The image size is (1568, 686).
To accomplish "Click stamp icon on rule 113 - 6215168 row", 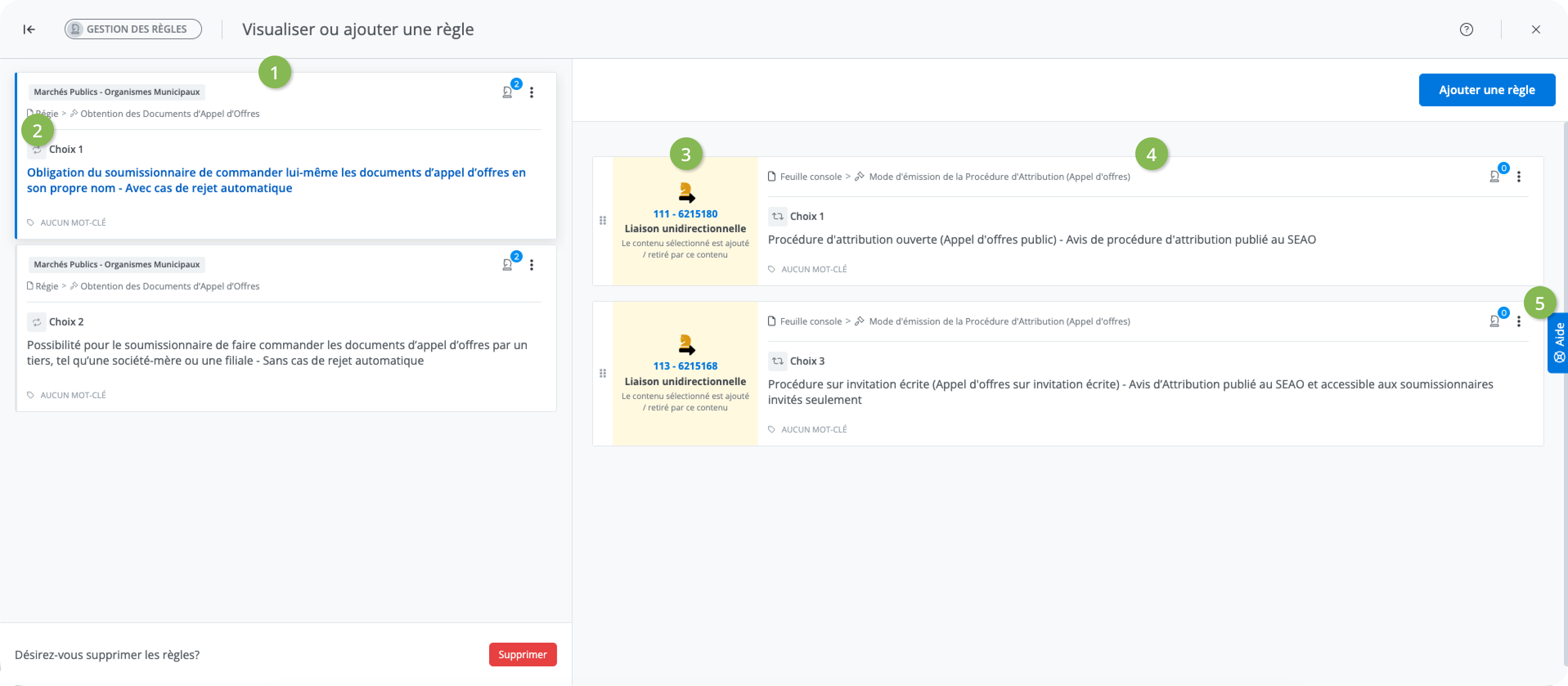I will coord(1494,321).
